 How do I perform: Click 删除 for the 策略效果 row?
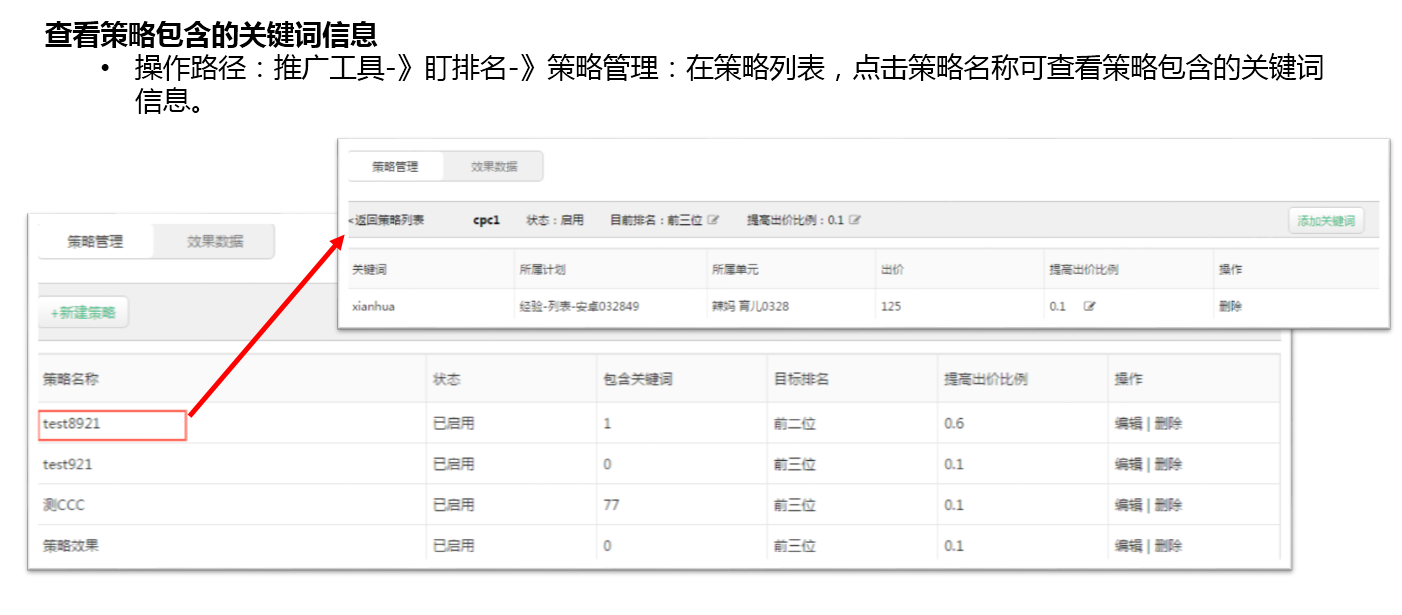[x=1168, y=545]
